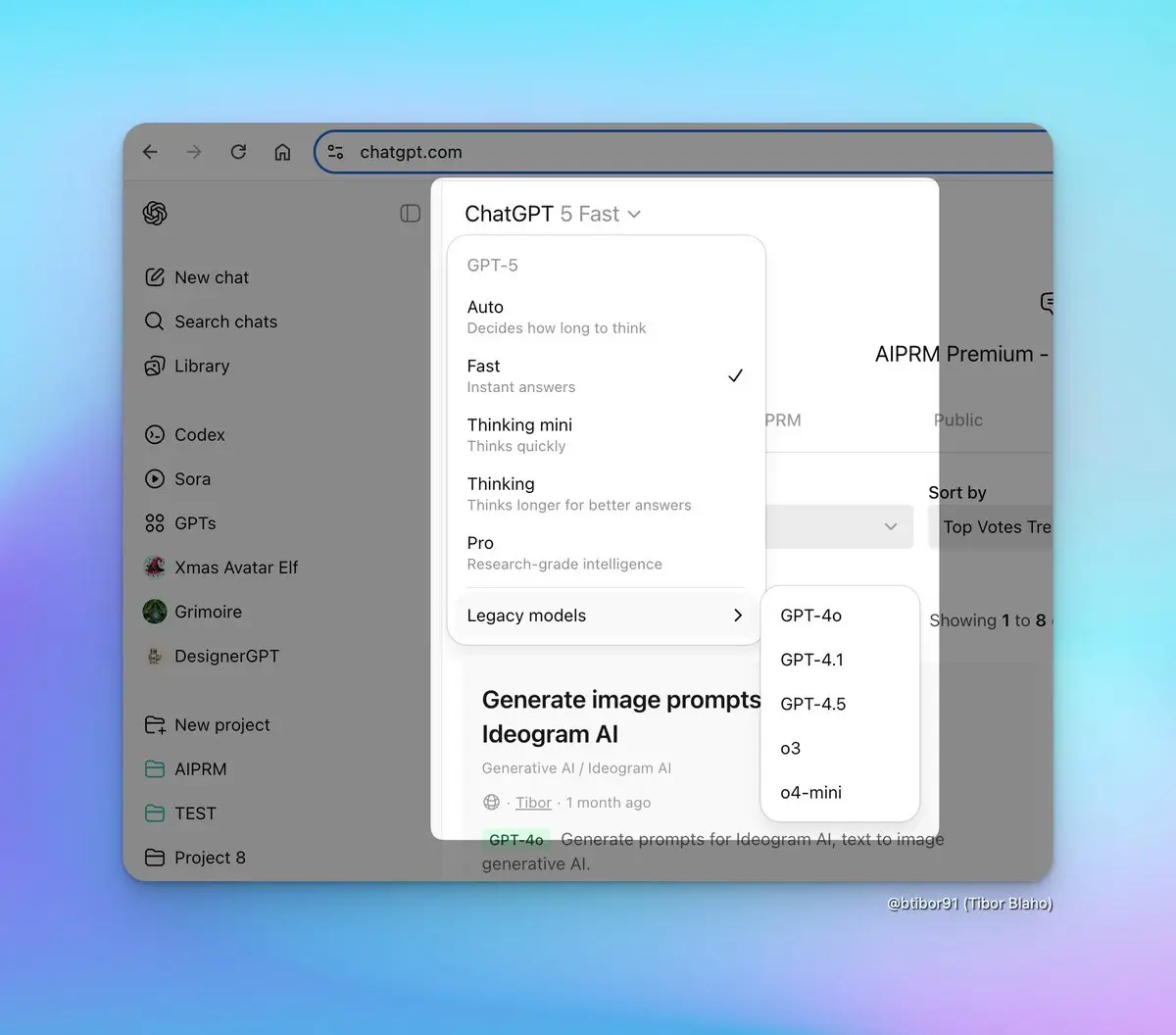This screenshot has height=1035, width=1176.
Task: Open Codex from the sidebar
Action: tap(185, 434)
